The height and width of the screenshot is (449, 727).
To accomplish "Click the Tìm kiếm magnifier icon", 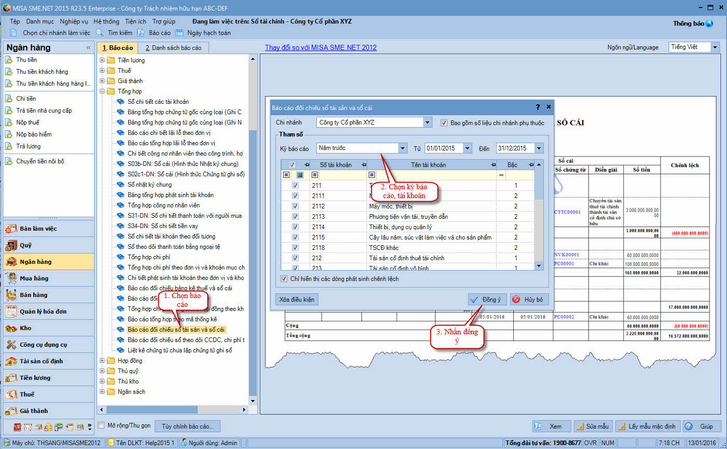I will [x=100, y=33].
